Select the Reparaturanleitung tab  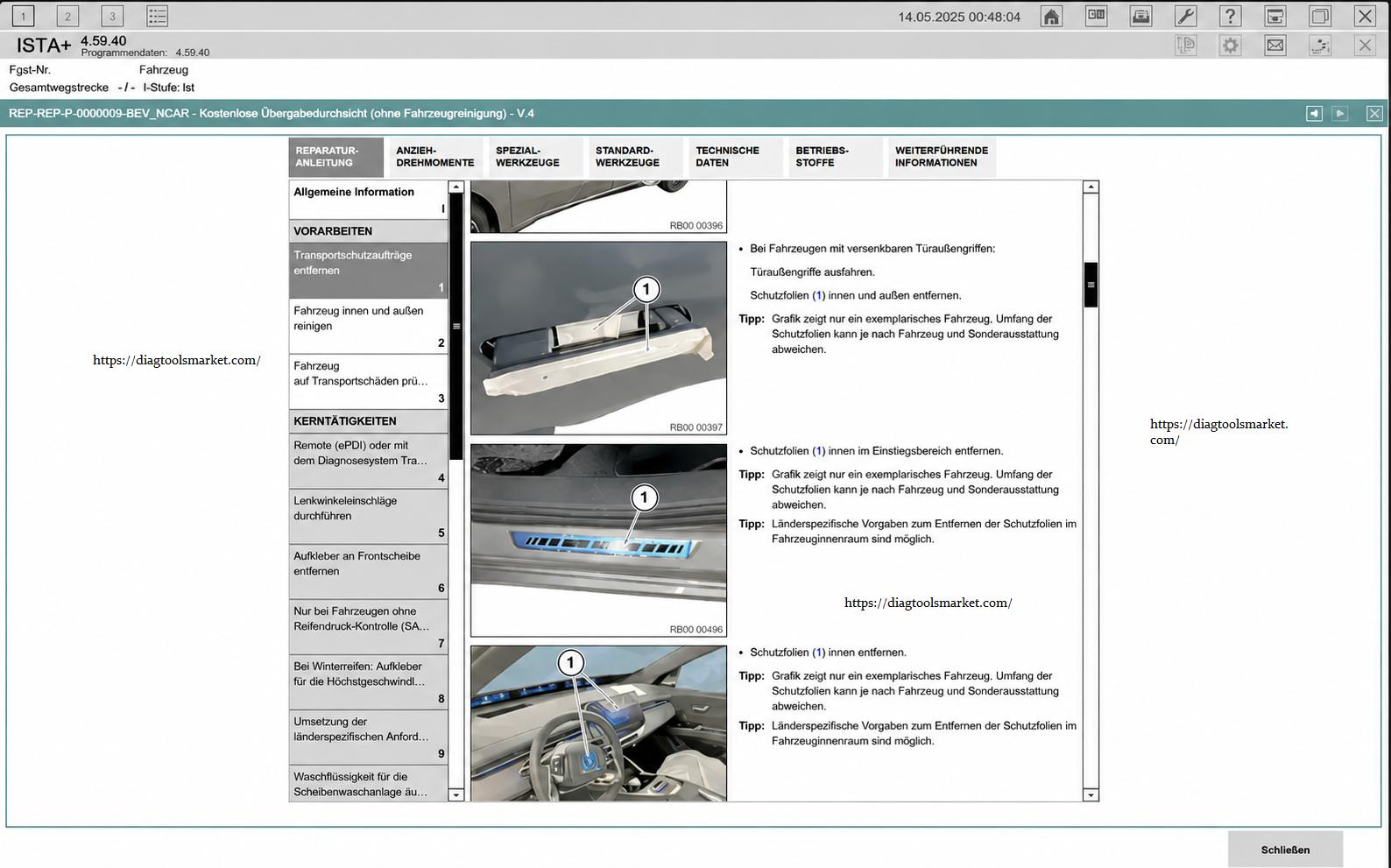coord(336,157)
